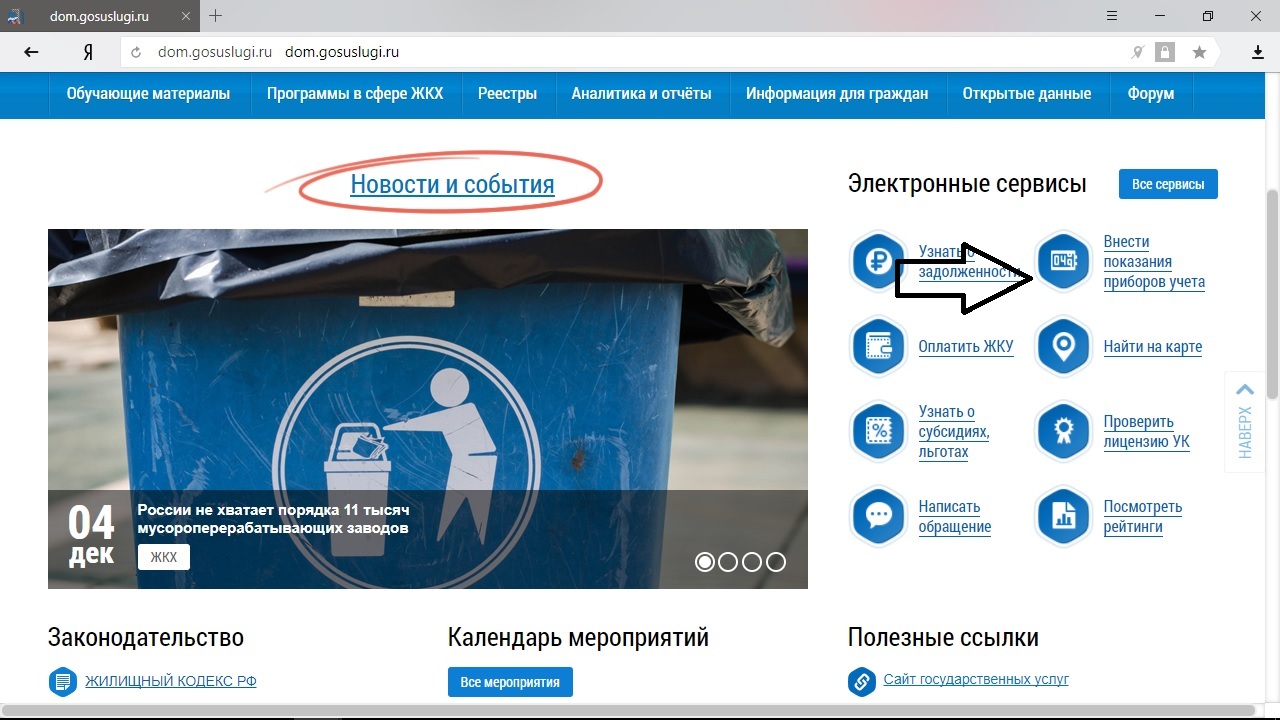The width and height of the screenshot is (1280, 720).
Task: Click the Узнать о субсидиях, льготах icon
Action: click(x=878, y=431)
